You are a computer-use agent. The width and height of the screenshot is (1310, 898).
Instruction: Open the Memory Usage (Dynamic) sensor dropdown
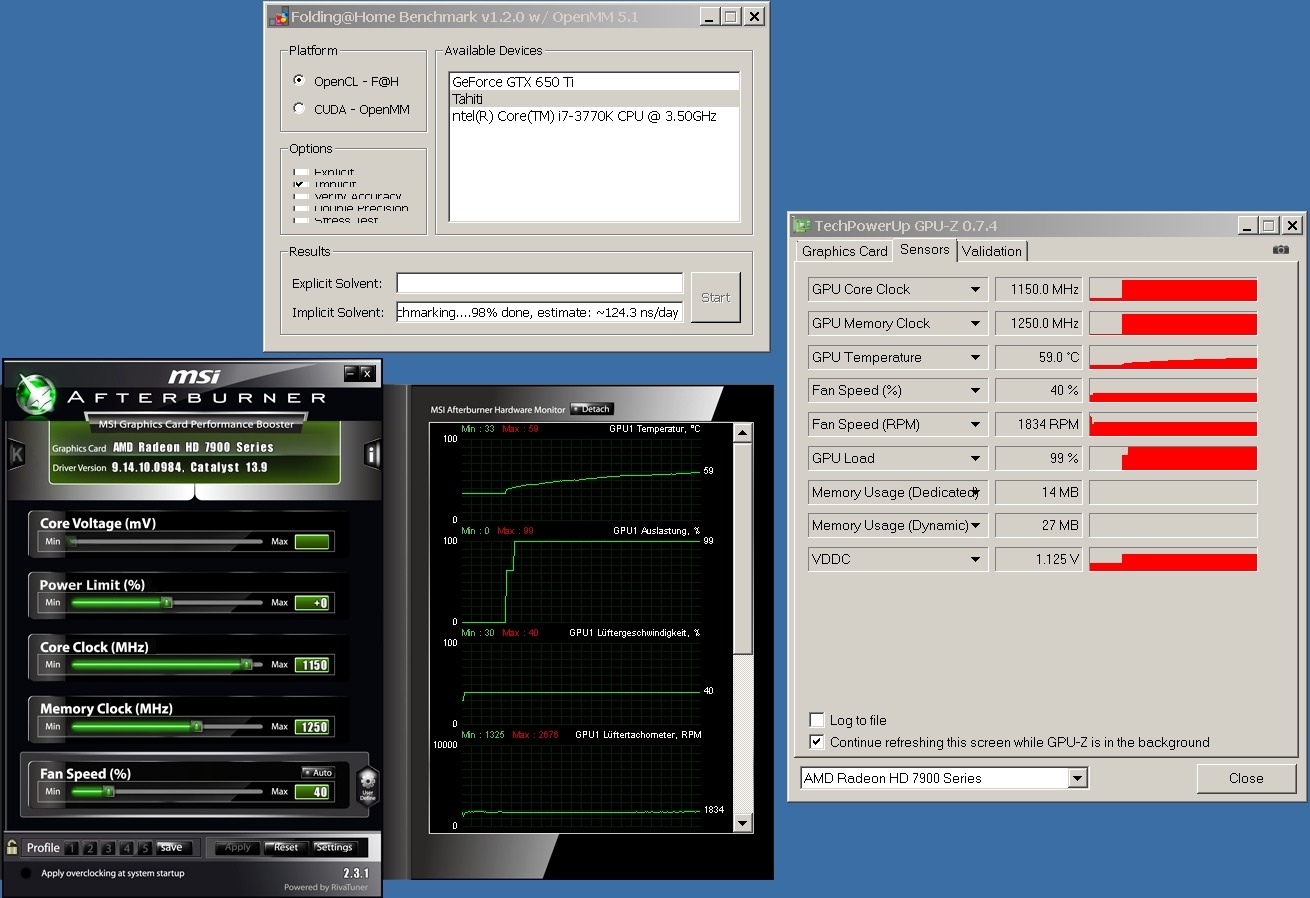[976, 526]
